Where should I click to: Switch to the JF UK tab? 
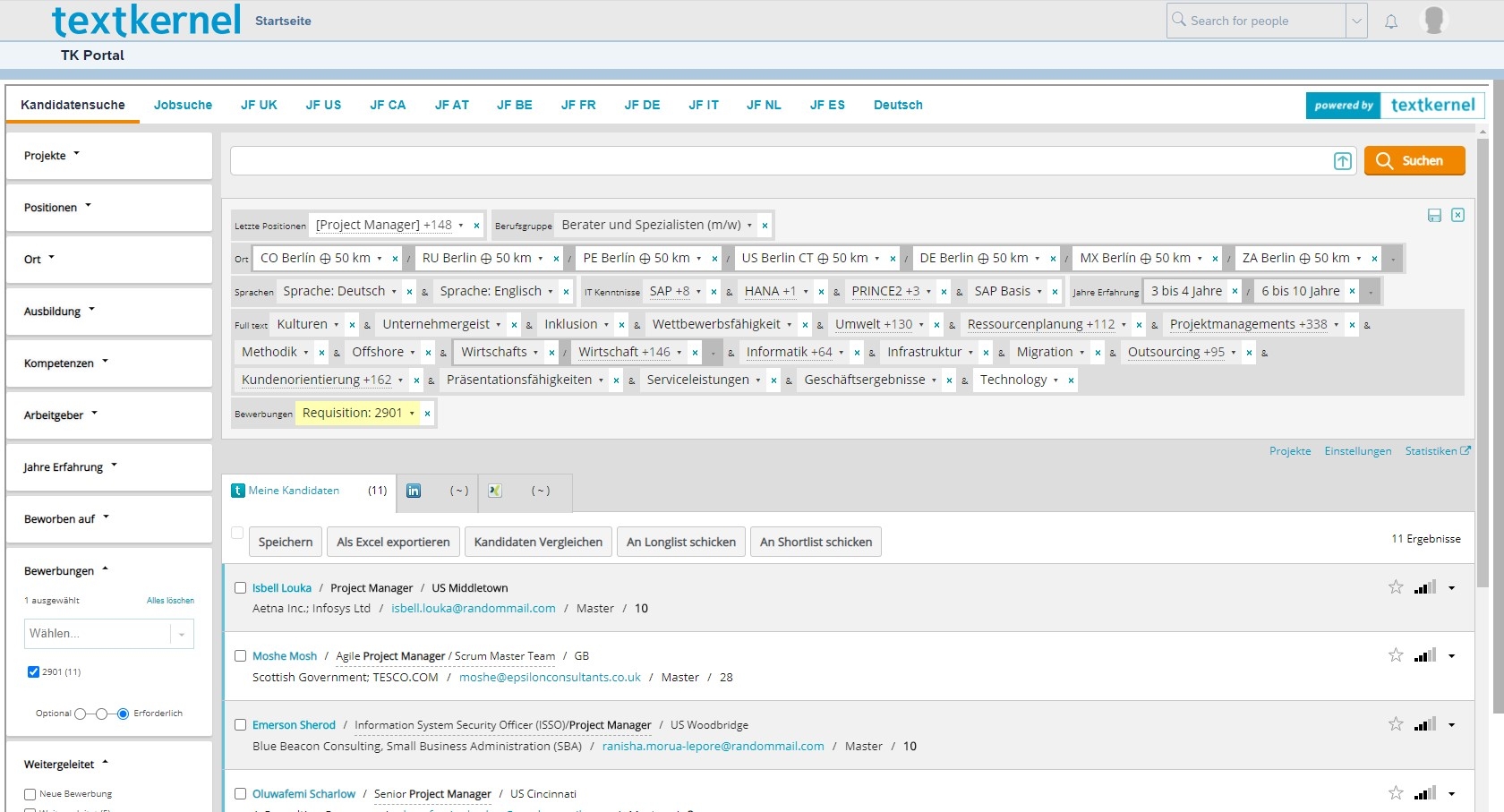pyautogui.click(x=259, y=105)
